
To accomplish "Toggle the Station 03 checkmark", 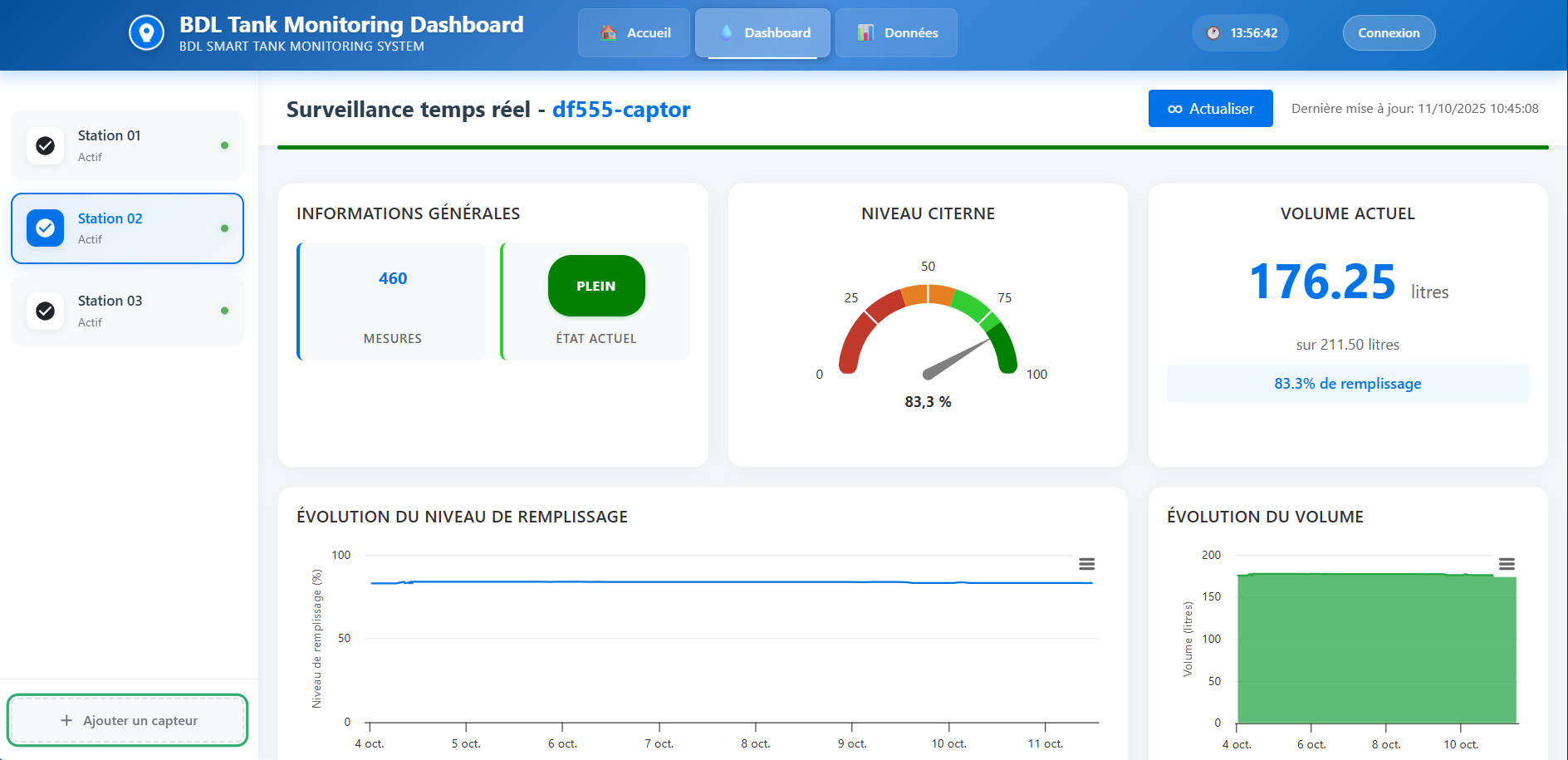I will pyautogui.click(x=46, y=311).
